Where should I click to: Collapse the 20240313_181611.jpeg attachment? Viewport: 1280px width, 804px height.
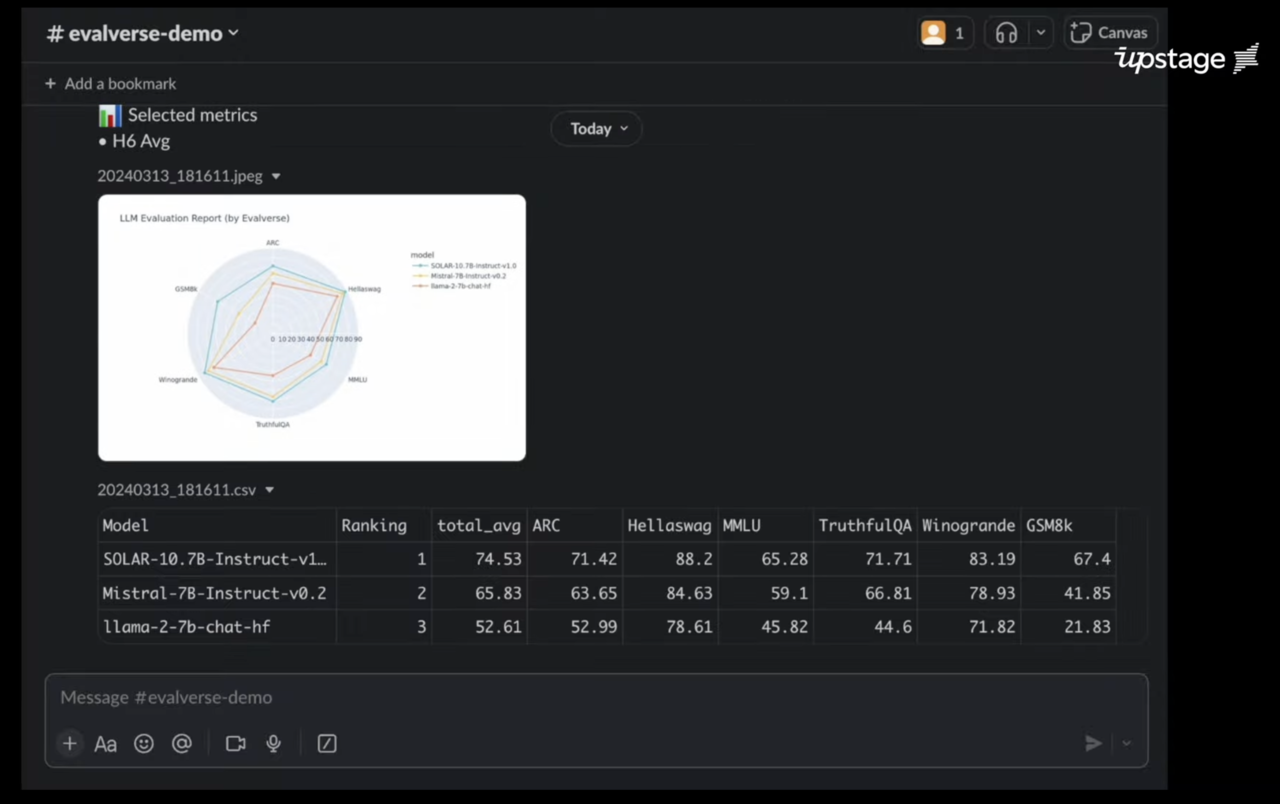[276, 176]
